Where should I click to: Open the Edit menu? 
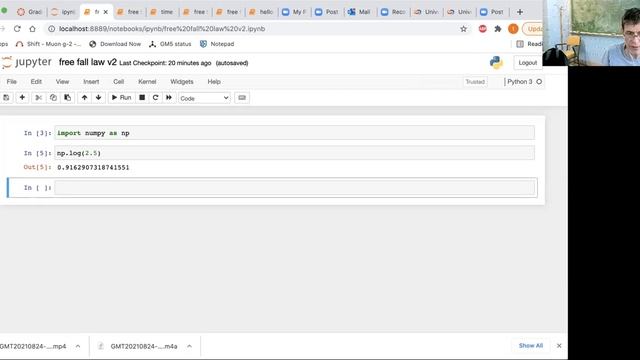36,82
